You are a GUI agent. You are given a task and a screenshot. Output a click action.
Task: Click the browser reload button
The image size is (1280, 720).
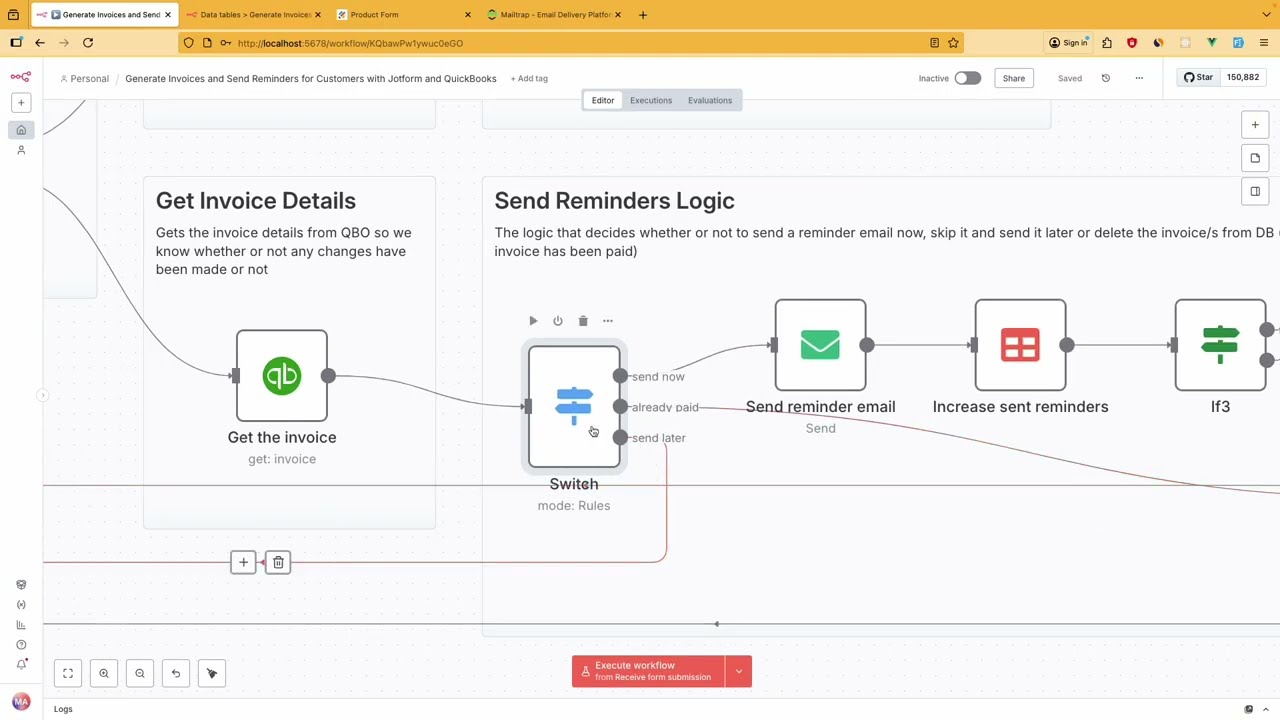point(88,43)
